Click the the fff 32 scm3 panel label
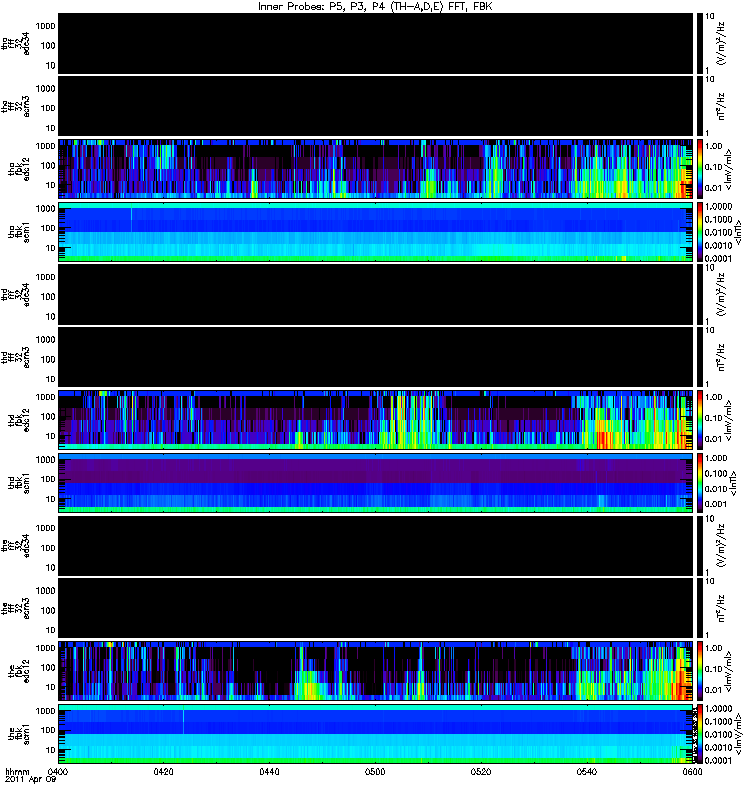750x800 pixels. pos(16,608)
